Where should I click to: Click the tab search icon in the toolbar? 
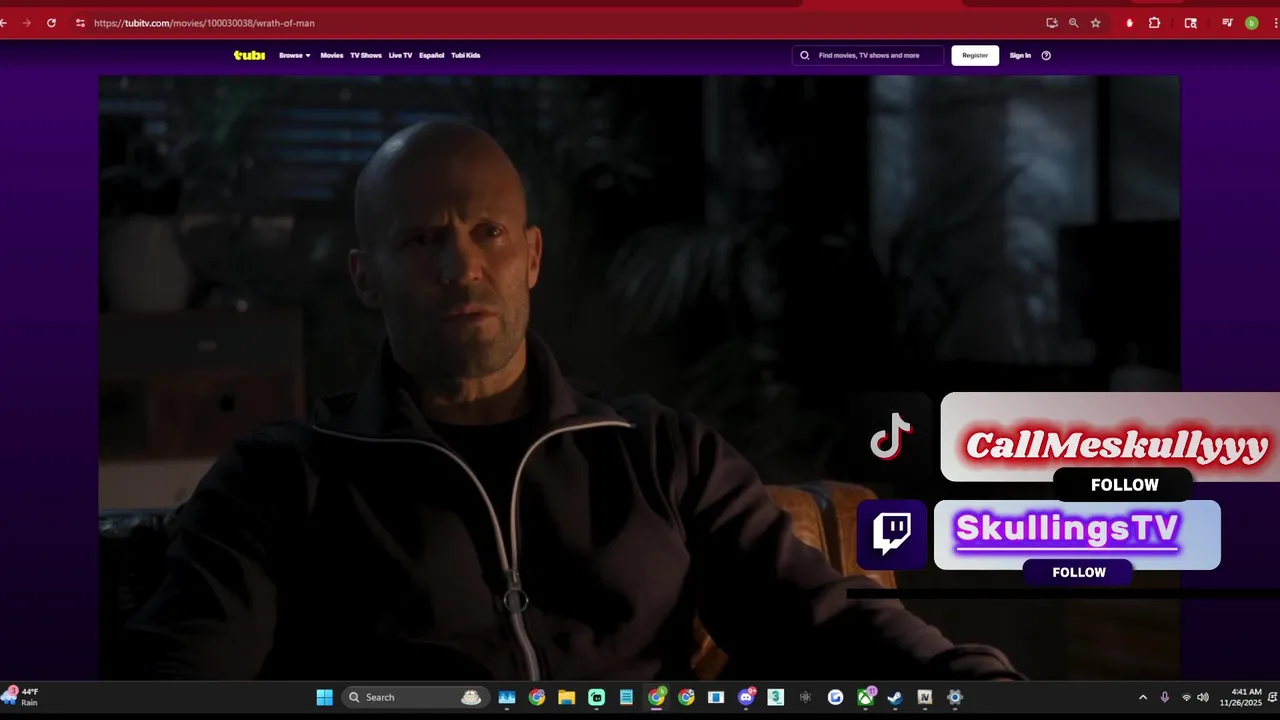coord(1190,23)
